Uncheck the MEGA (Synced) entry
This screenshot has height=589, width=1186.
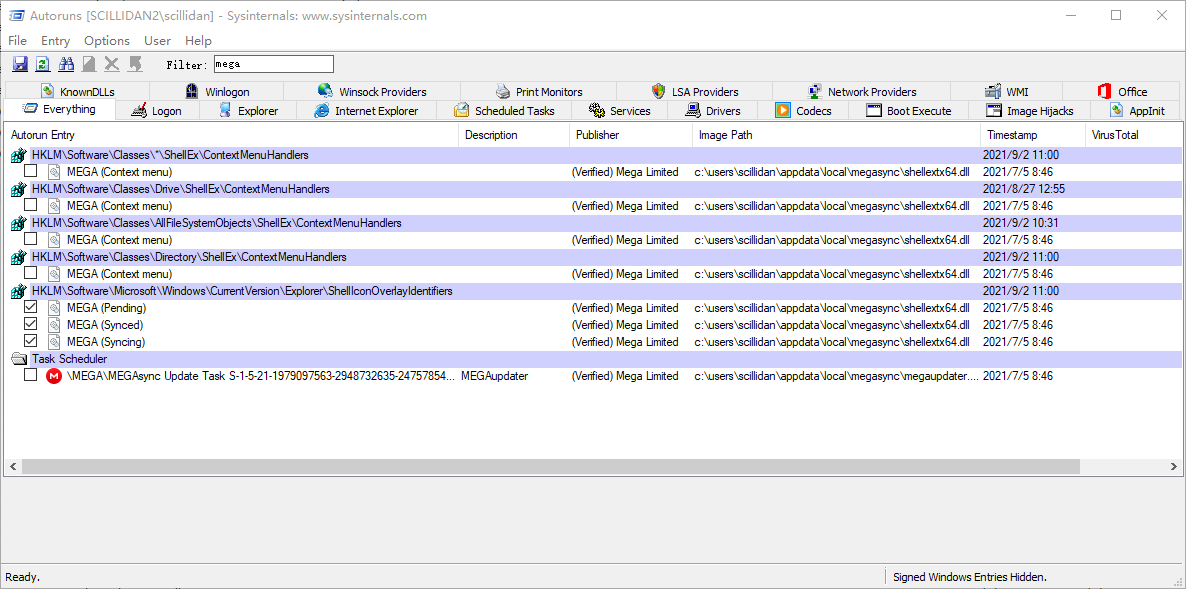tap(30, 324)
